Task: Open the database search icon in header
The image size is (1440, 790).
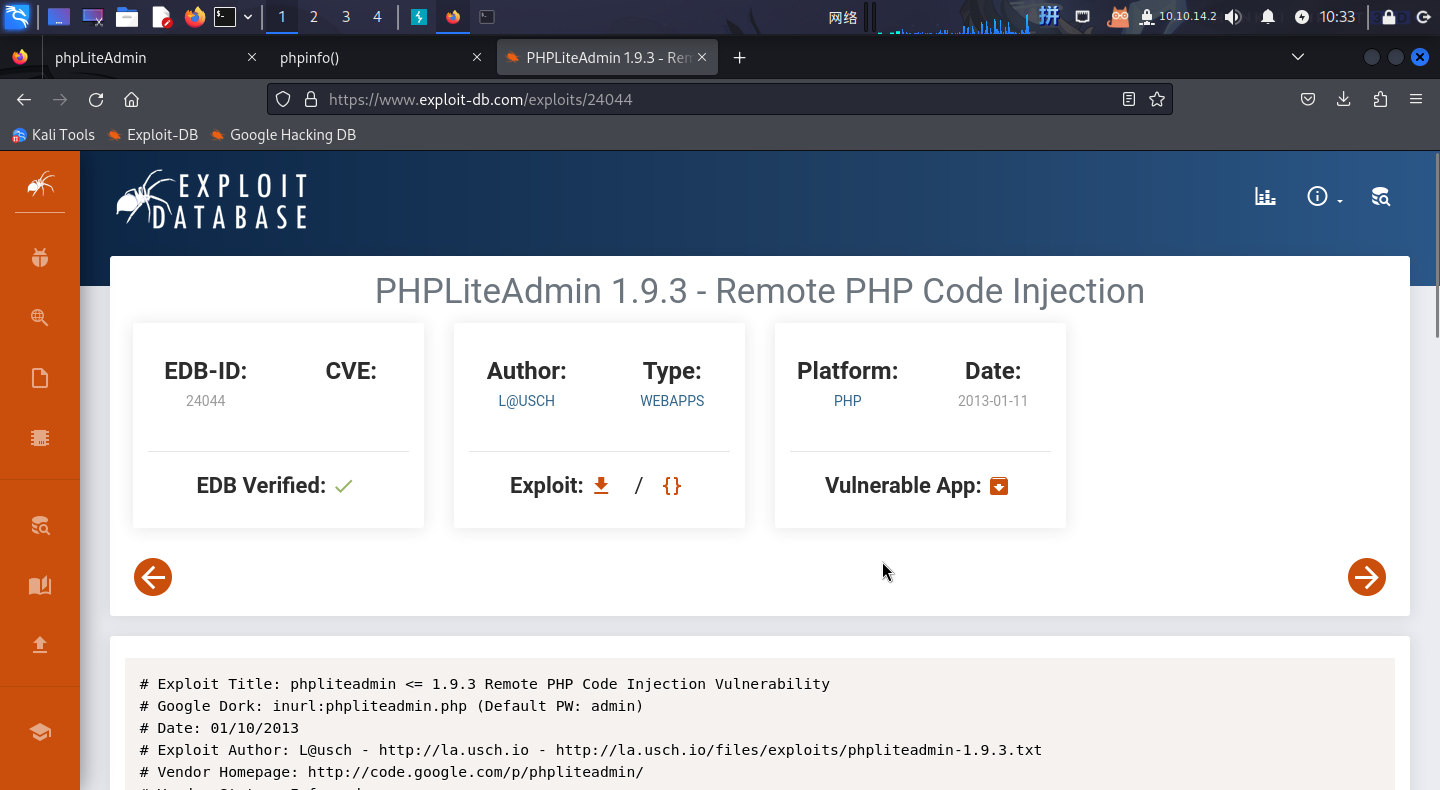Action: pyautogui.click(x=1381, y=197)
